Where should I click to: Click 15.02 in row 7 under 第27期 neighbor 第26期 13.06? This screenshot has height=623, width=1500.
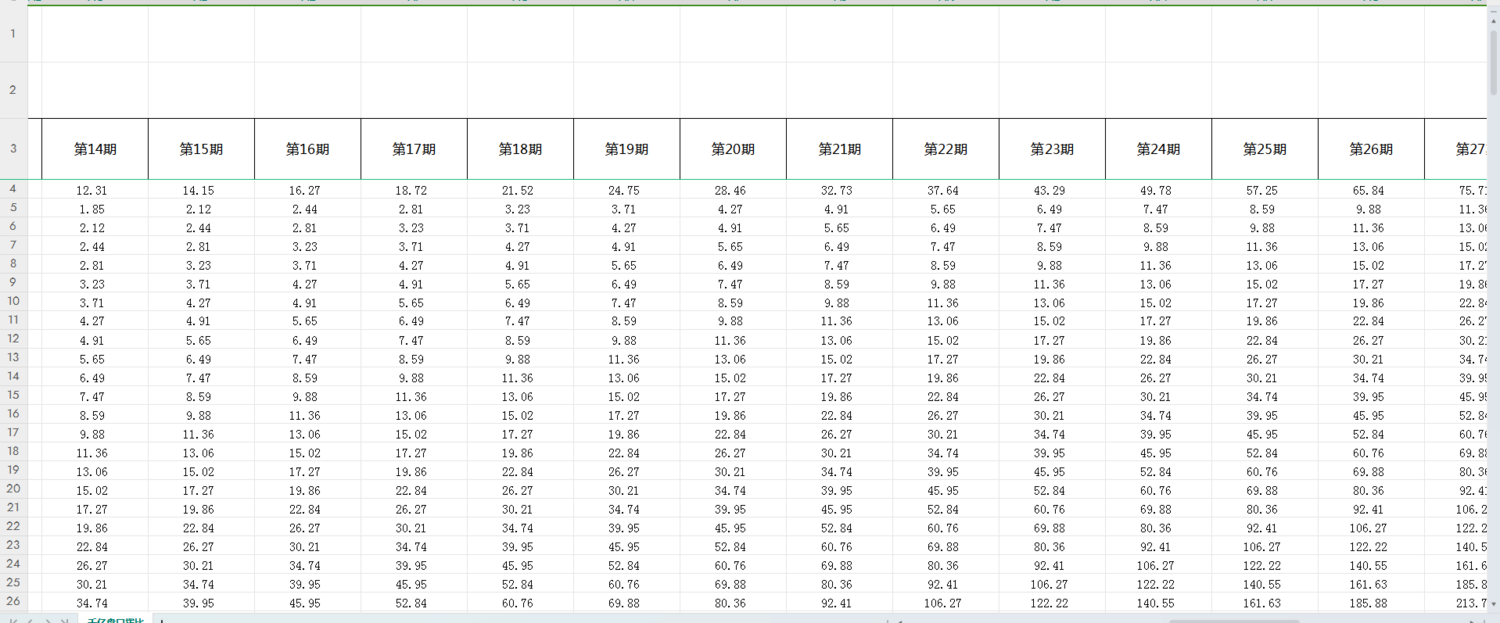[1457, 246]
